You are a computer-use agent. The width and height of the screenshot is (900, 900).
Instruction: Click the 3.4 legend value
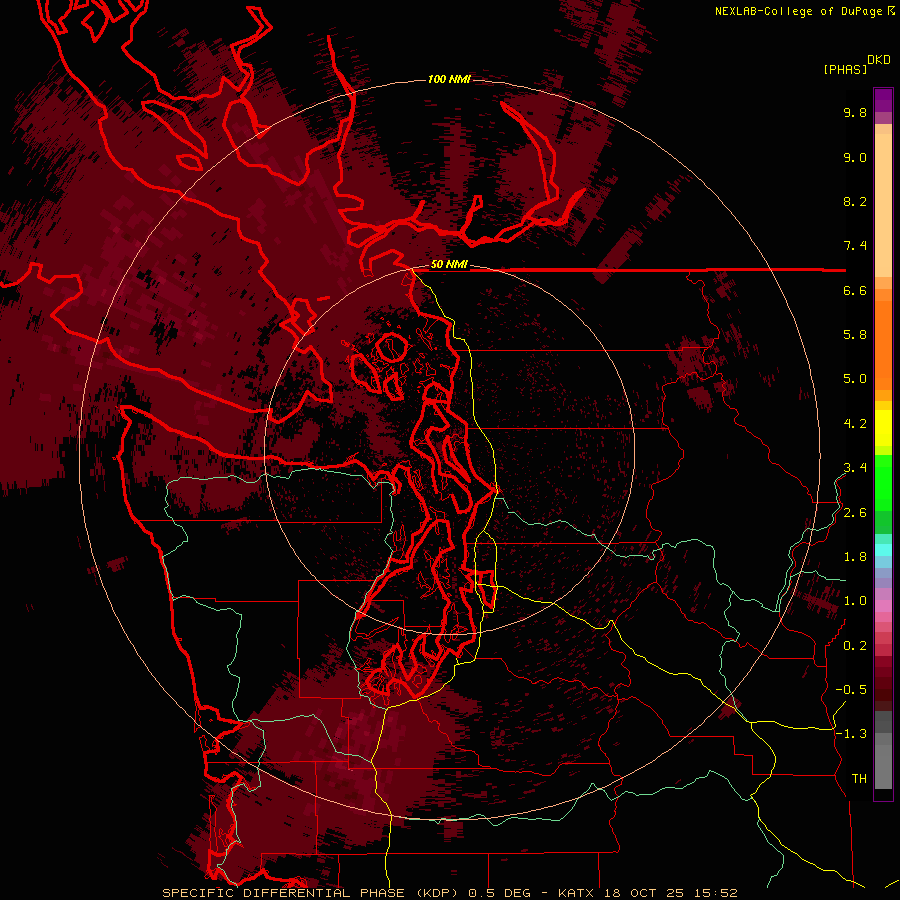pos(855,468)
